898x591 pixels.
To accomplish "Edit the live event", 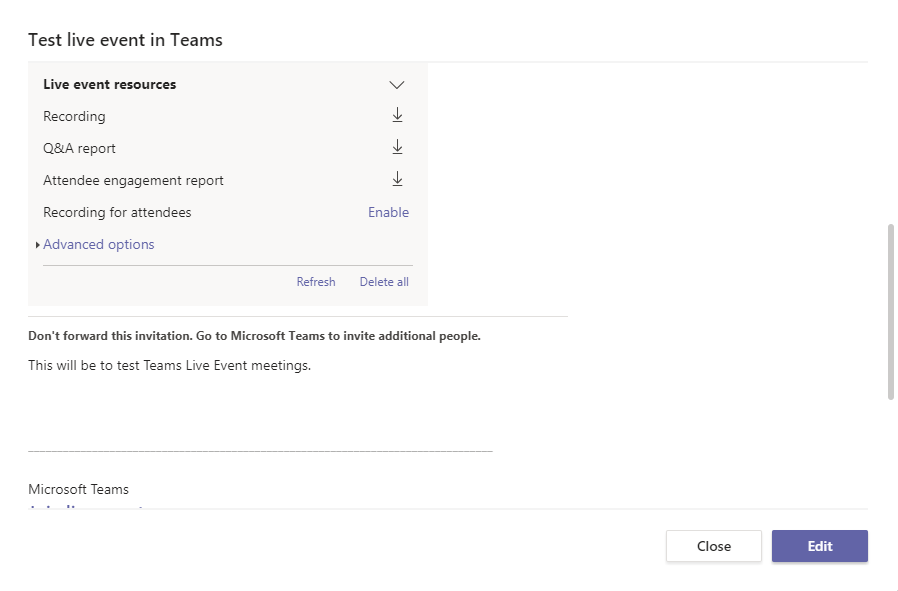I will (820, 546).
